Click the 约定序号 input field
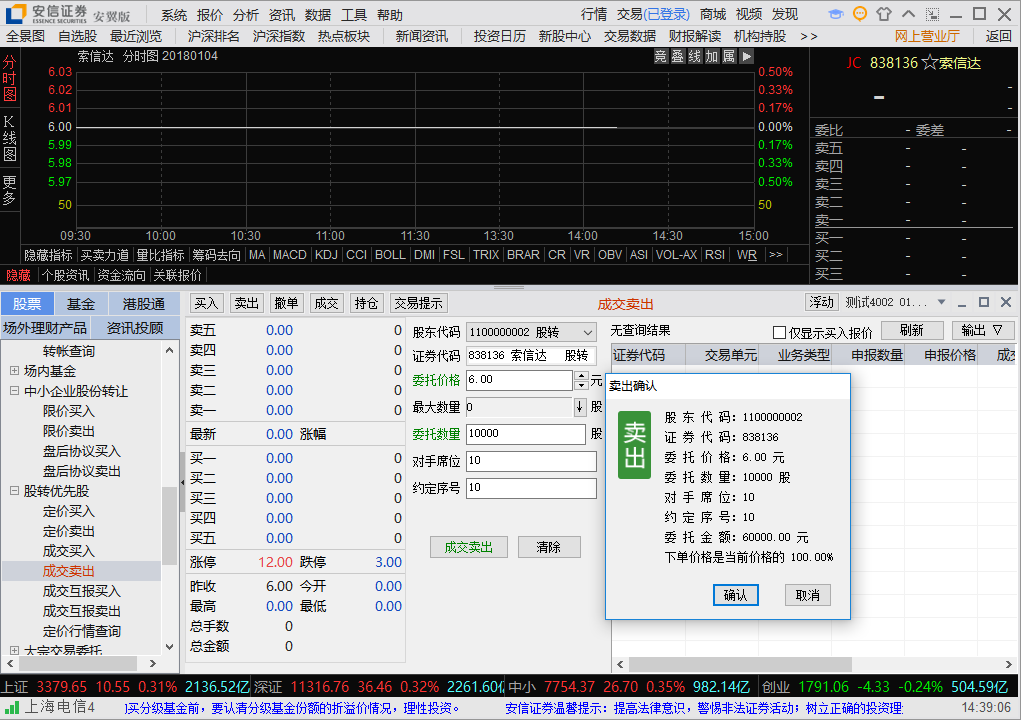The image size is (1021, 720). [x=531, y=488]
